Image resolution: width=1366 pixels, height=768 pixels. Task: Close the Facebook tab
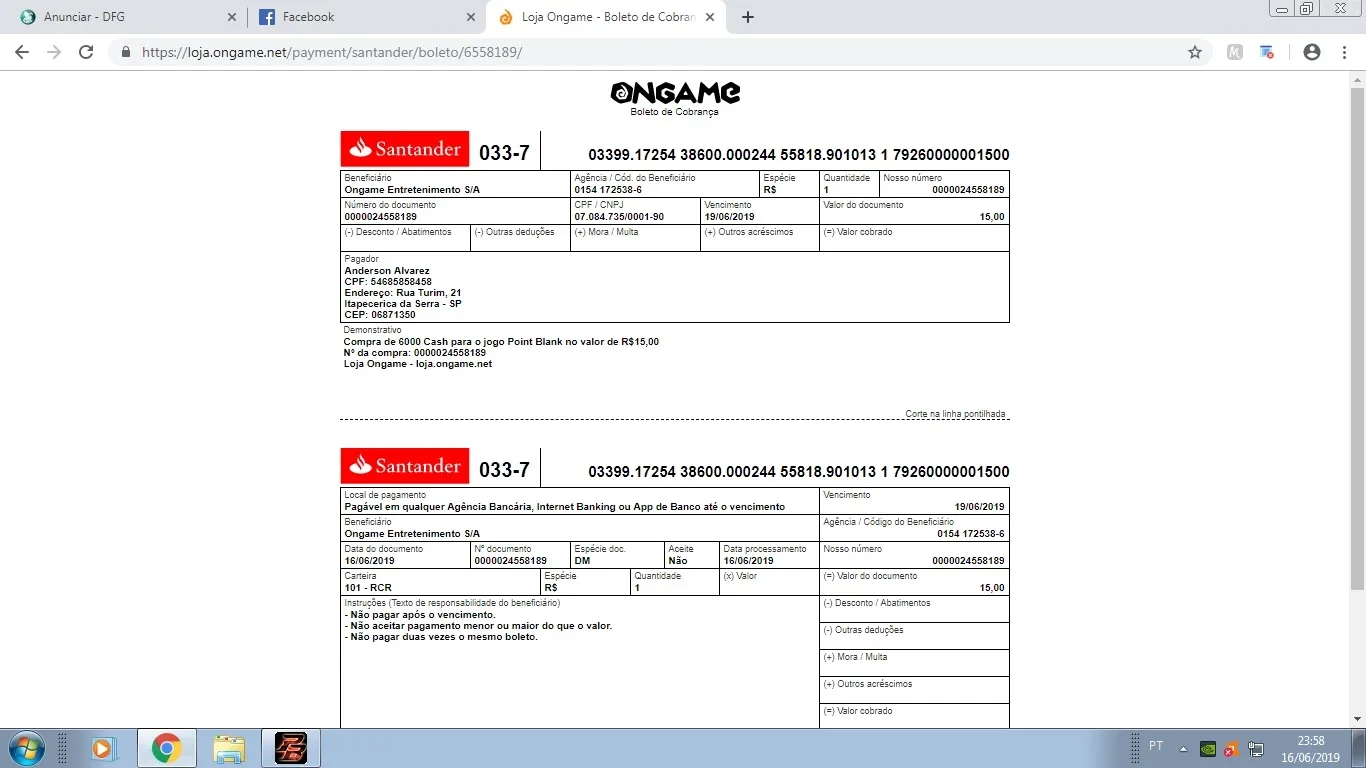click(471, 17)
